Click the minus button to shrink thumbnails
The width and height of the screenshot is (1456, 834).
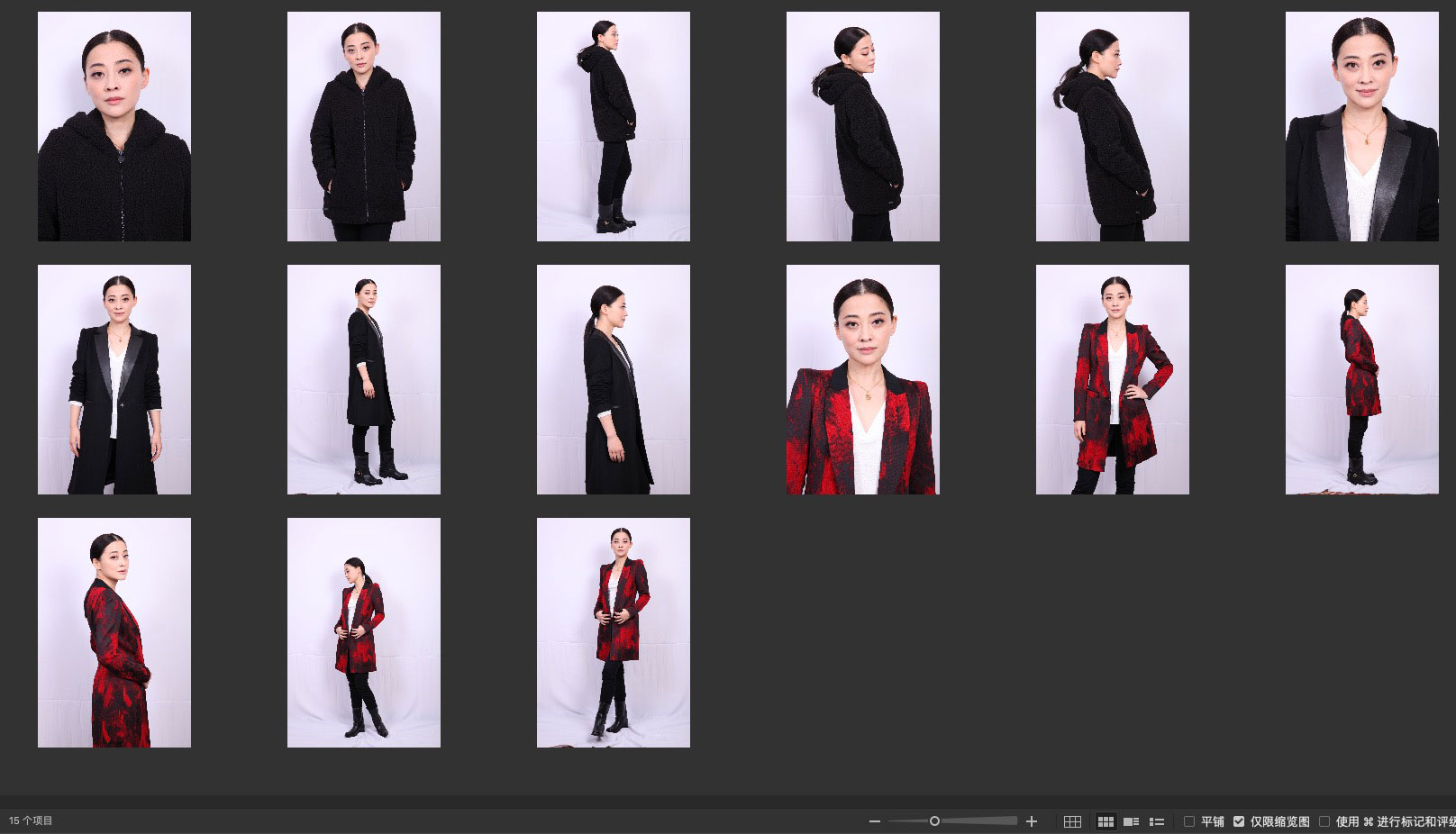(874, 821)
